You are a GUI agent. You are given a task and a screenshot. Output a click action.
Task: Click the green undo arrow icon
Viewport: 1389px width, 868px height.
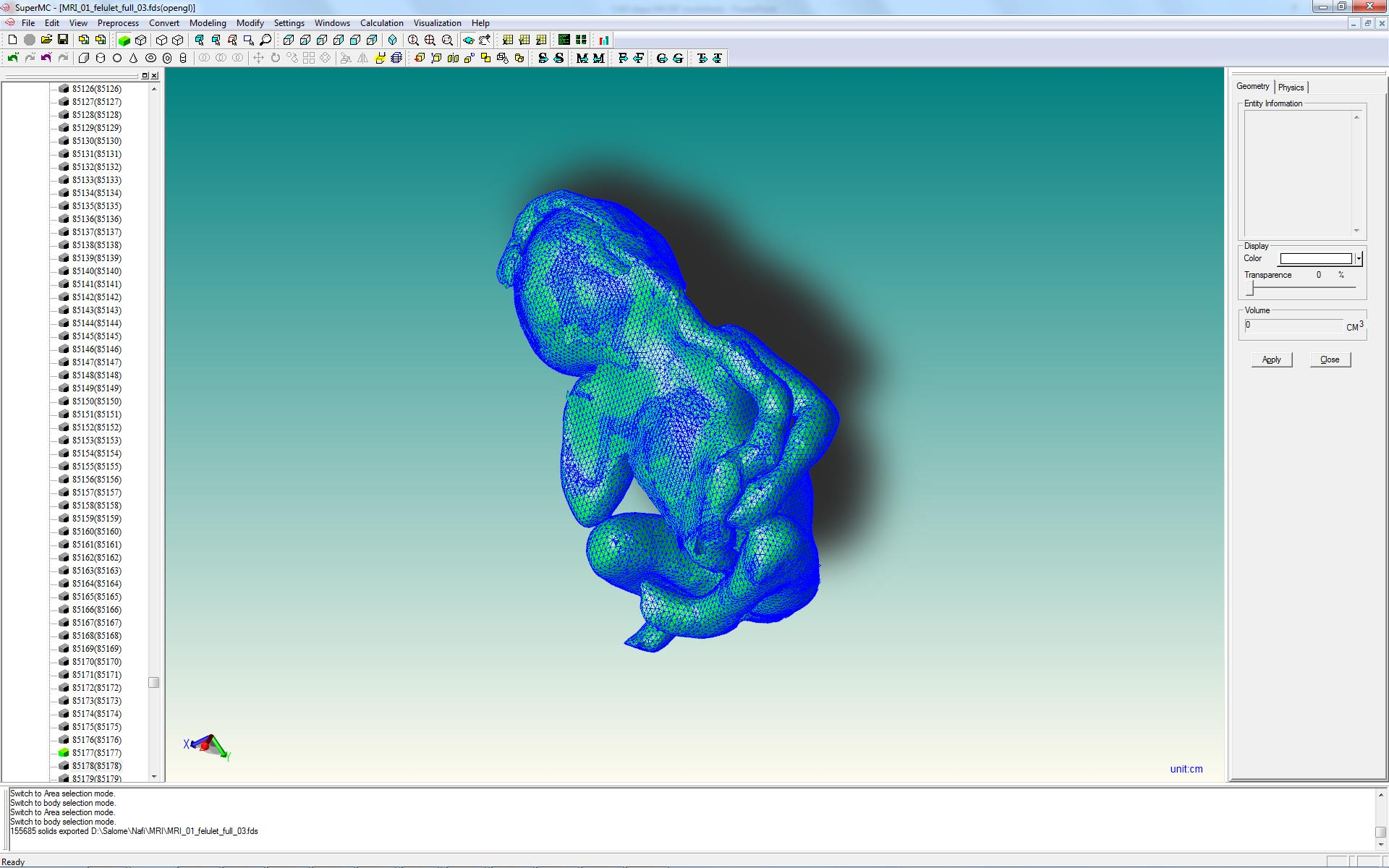pos(13,58)
